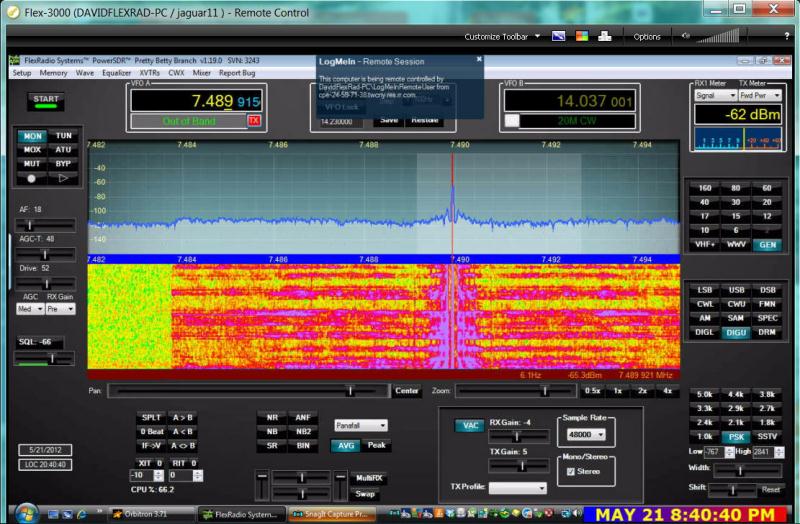Viewport: 800px width, 524px height.
Task: Select DIGU mode
Action: (x=736, y=333)
